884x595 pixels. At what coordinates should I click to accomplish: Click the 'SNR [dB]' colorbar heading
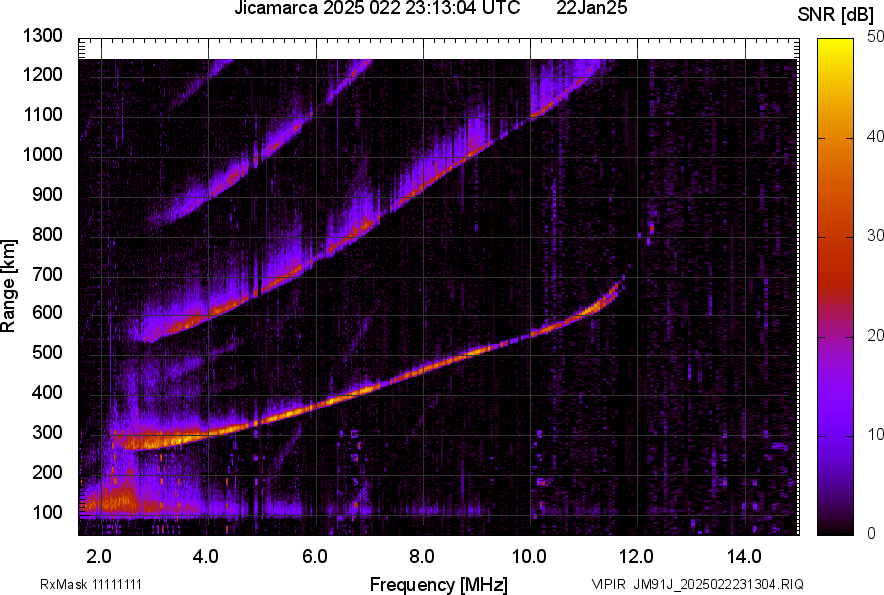tap(836, 15)
